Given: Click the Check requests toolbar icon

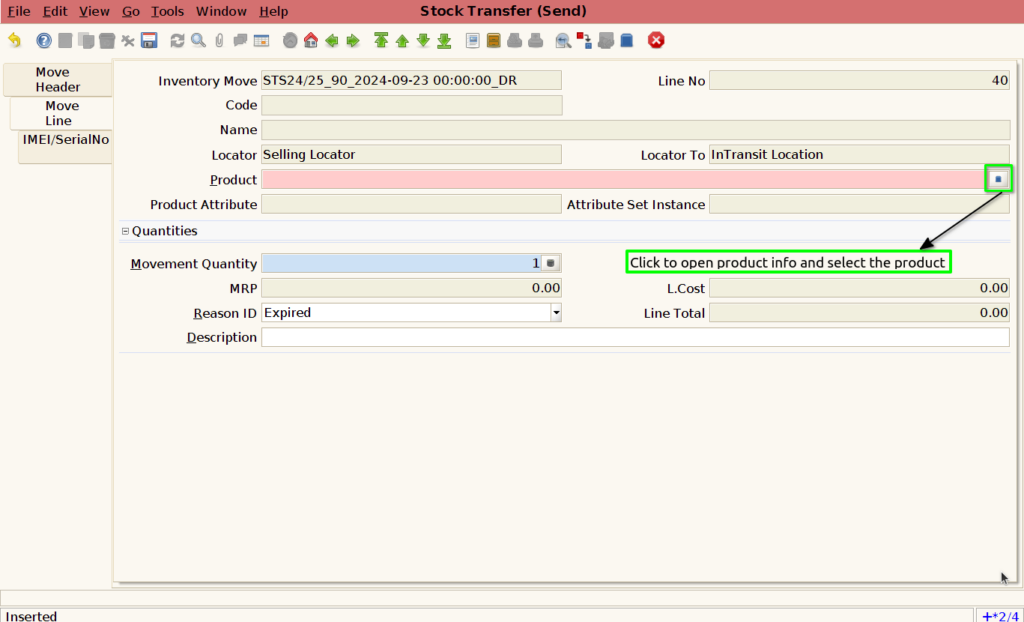Looking at the screenshot, I should 605,41.
